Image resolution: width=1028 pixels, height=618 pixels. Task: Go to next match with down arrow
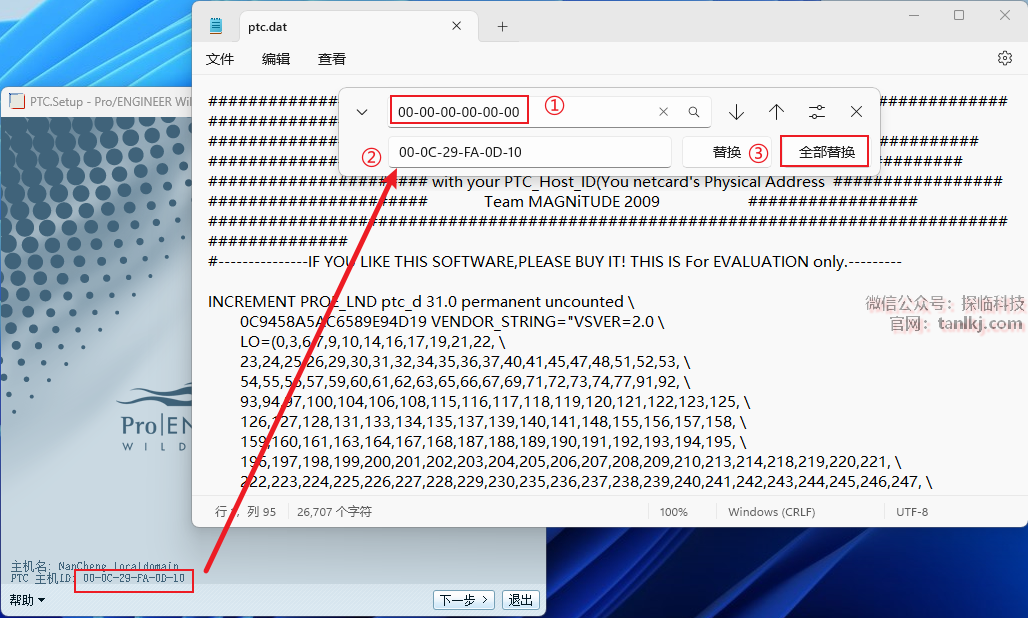coord(736,112)
